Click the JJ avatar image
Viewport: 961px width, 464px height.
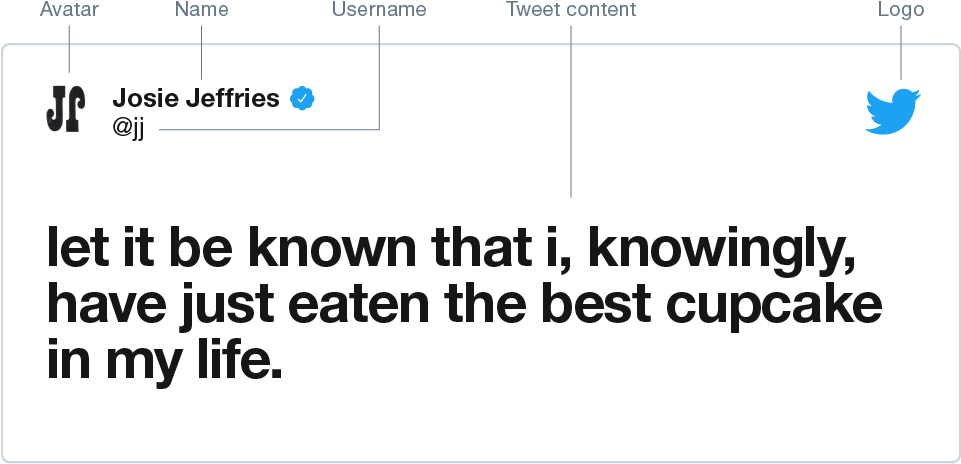coord(66,109)
